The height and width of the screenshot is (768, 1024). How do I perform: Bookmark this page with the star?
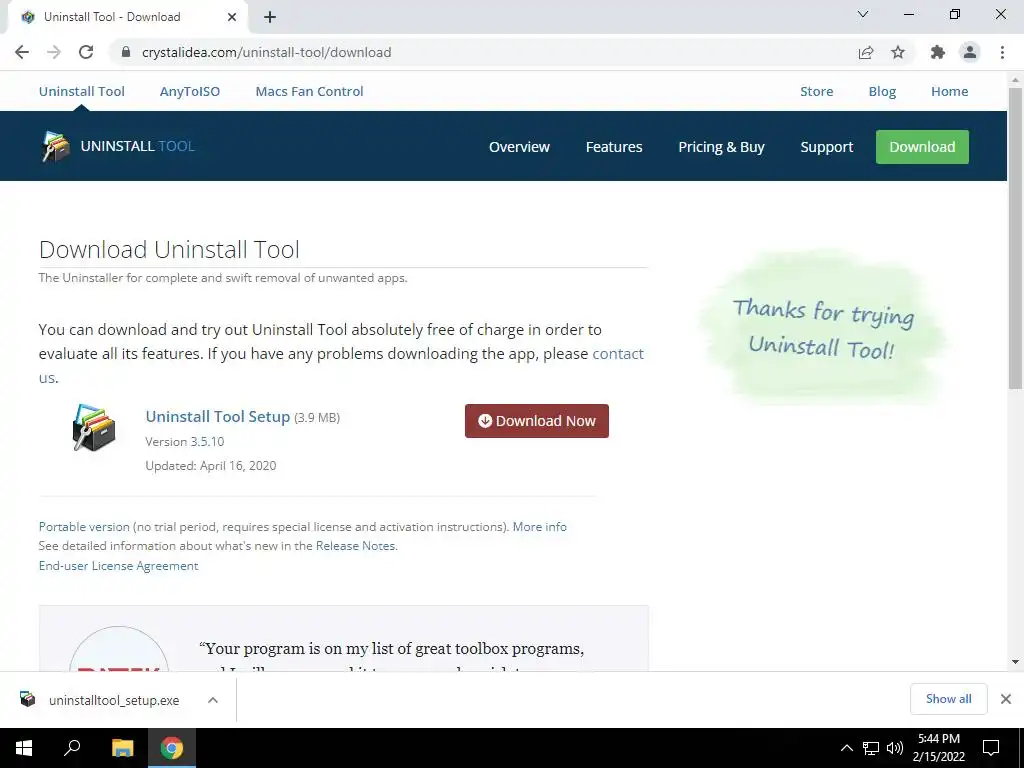click(x=898, y=52)
